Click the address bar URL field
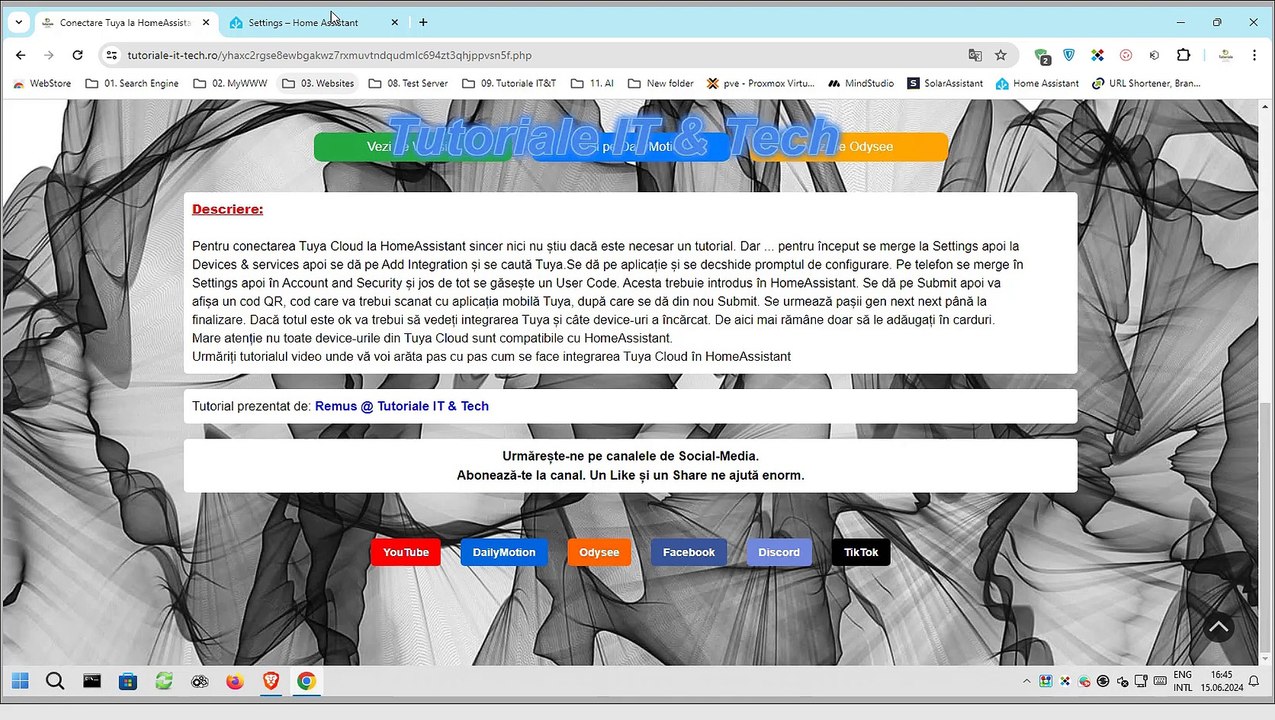 540,55
